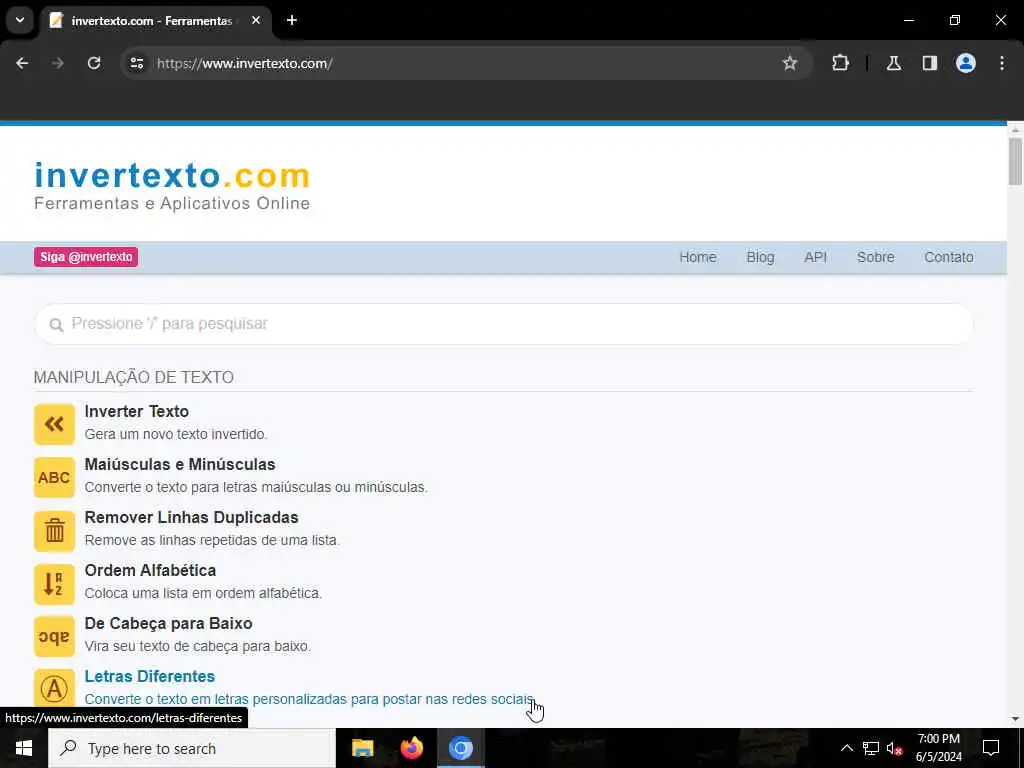This screenshot has width=1024, height=768.
Task: Click the browser address bar URL
Action: [x=245, y=63]
